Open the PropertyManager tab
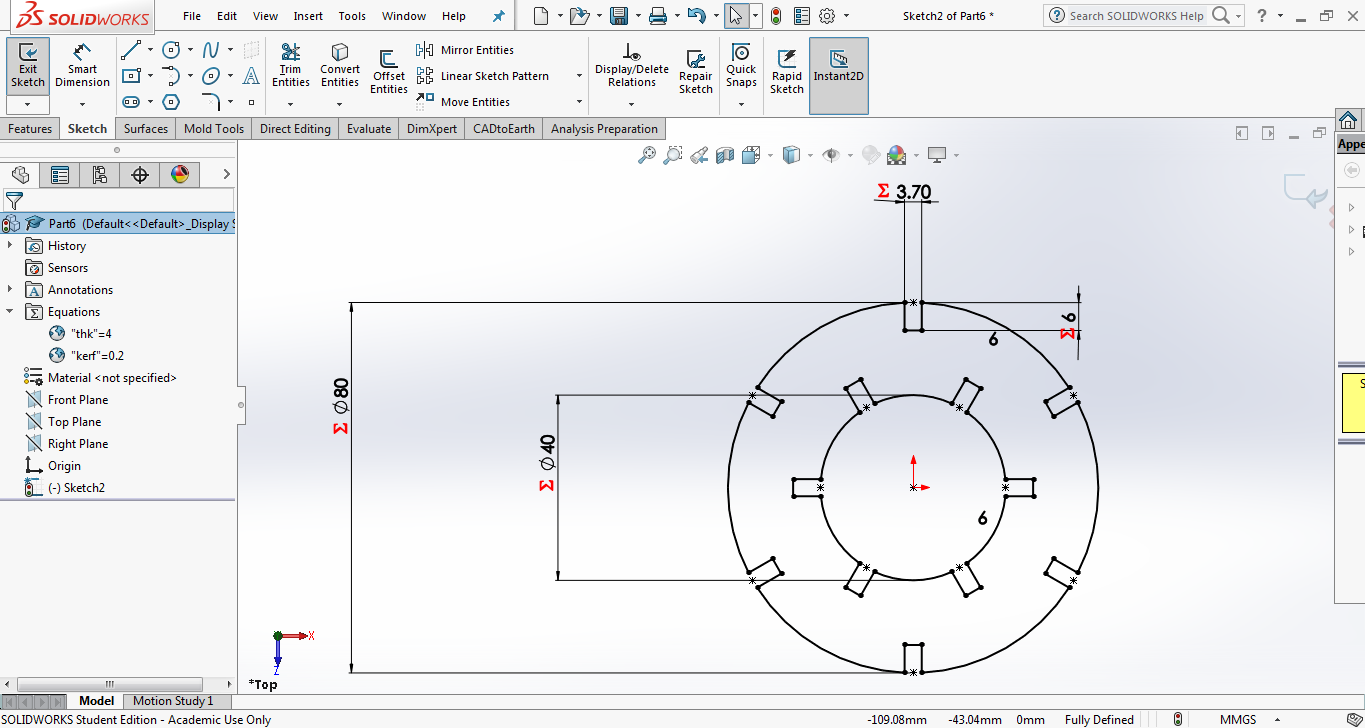 point(60,175)
